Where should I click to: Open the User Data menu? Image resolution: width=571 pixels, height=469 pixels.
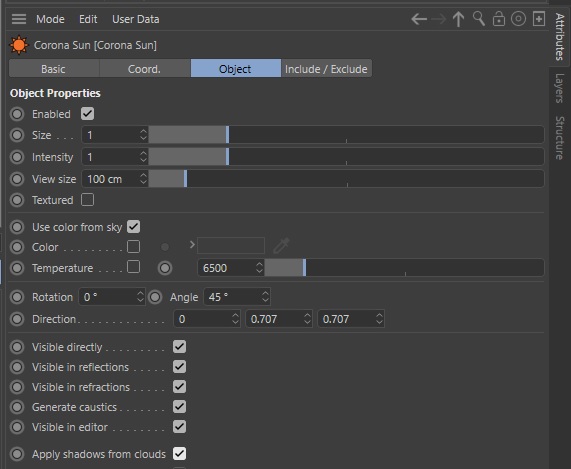[x=135, y=19]
